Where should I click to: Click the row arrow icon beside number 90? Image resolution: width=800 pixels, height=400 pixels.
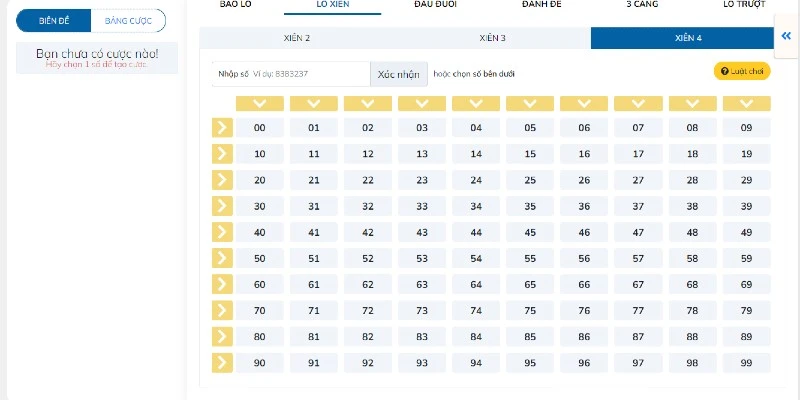(222, 362)
